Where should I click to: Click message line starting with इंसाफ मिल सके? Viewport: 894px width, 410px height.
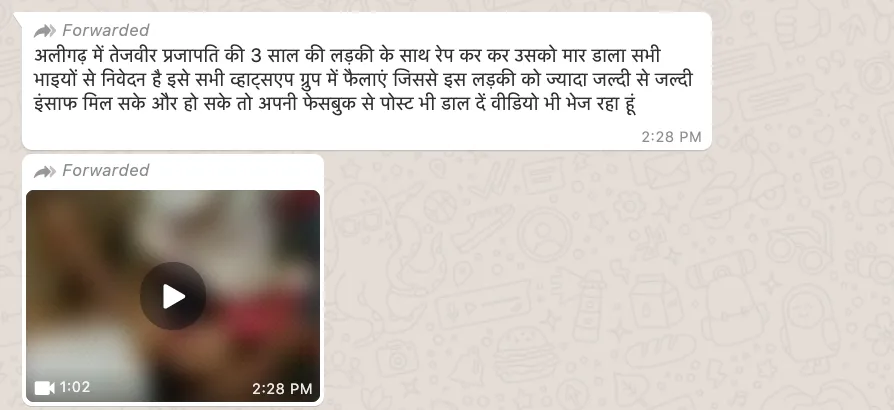(x=335, y=105)
